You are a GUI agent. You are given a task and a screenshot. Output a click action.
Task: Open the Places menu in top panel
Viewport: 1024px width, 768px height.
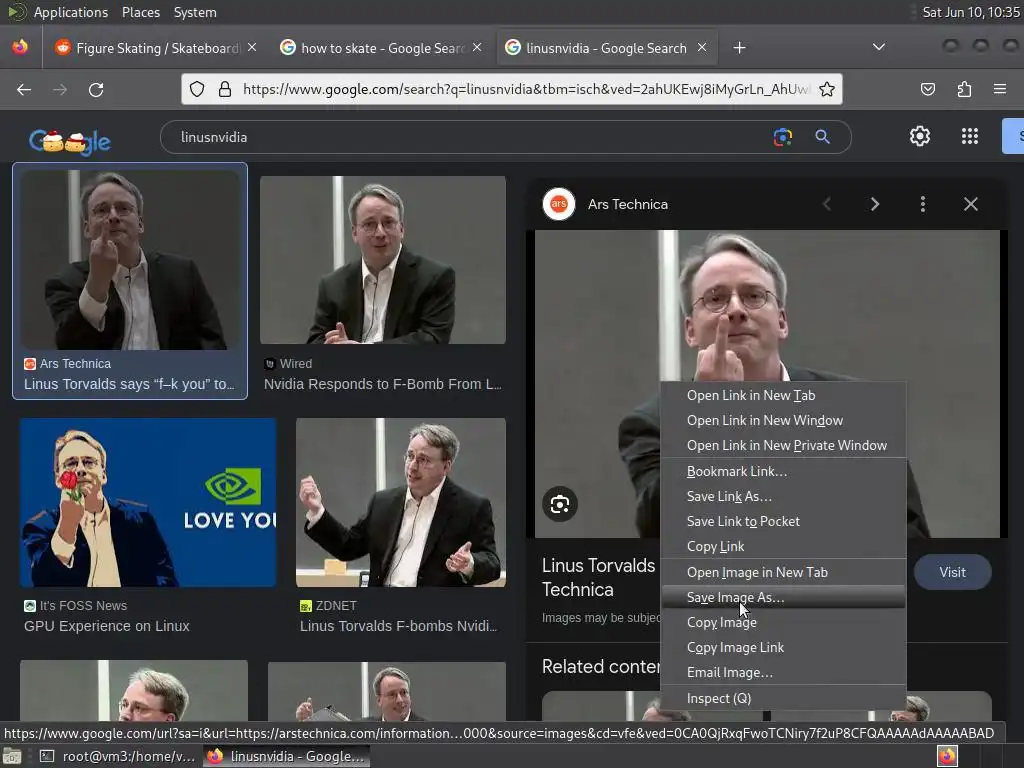pyautogui.click(x=141, y=12)
